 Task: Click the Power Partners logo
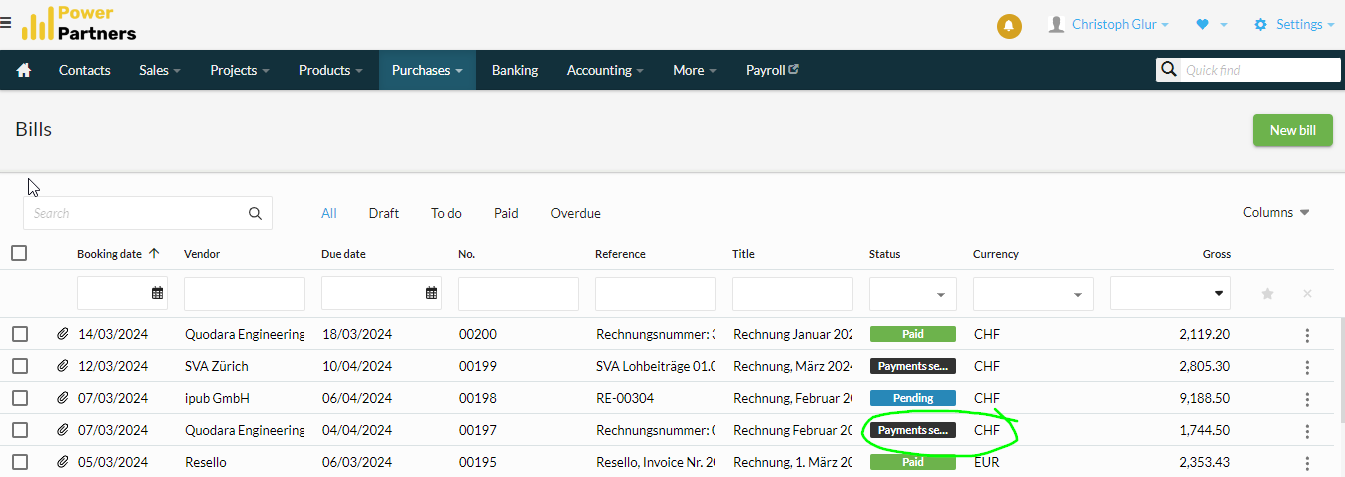click(79, 23)
